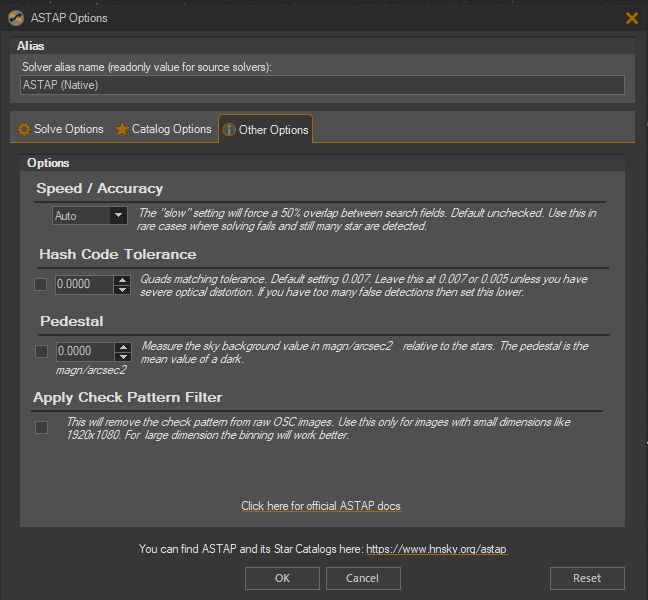648x600 pixels.
Task: Enable the Hash Code Tolerance checkbox
Action: [x=40, y=284]
